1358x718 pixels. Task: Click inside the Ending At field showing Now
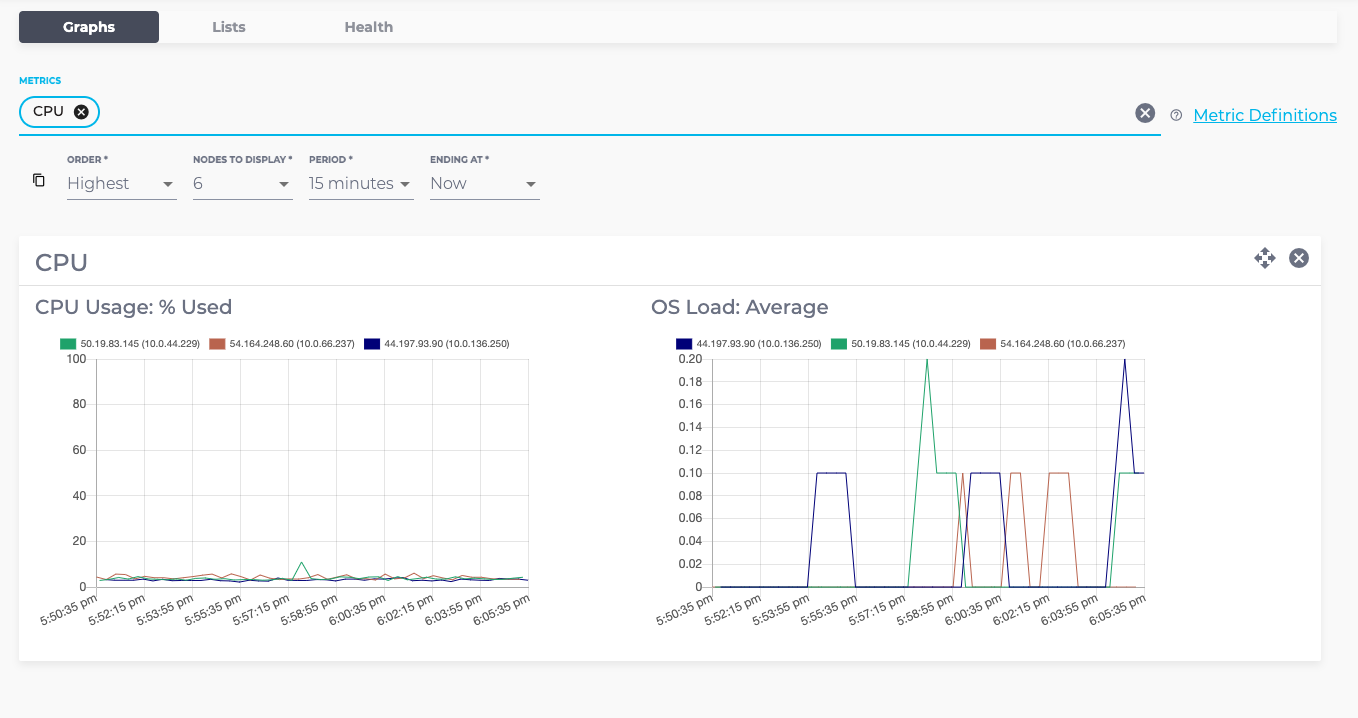point(484,183)
